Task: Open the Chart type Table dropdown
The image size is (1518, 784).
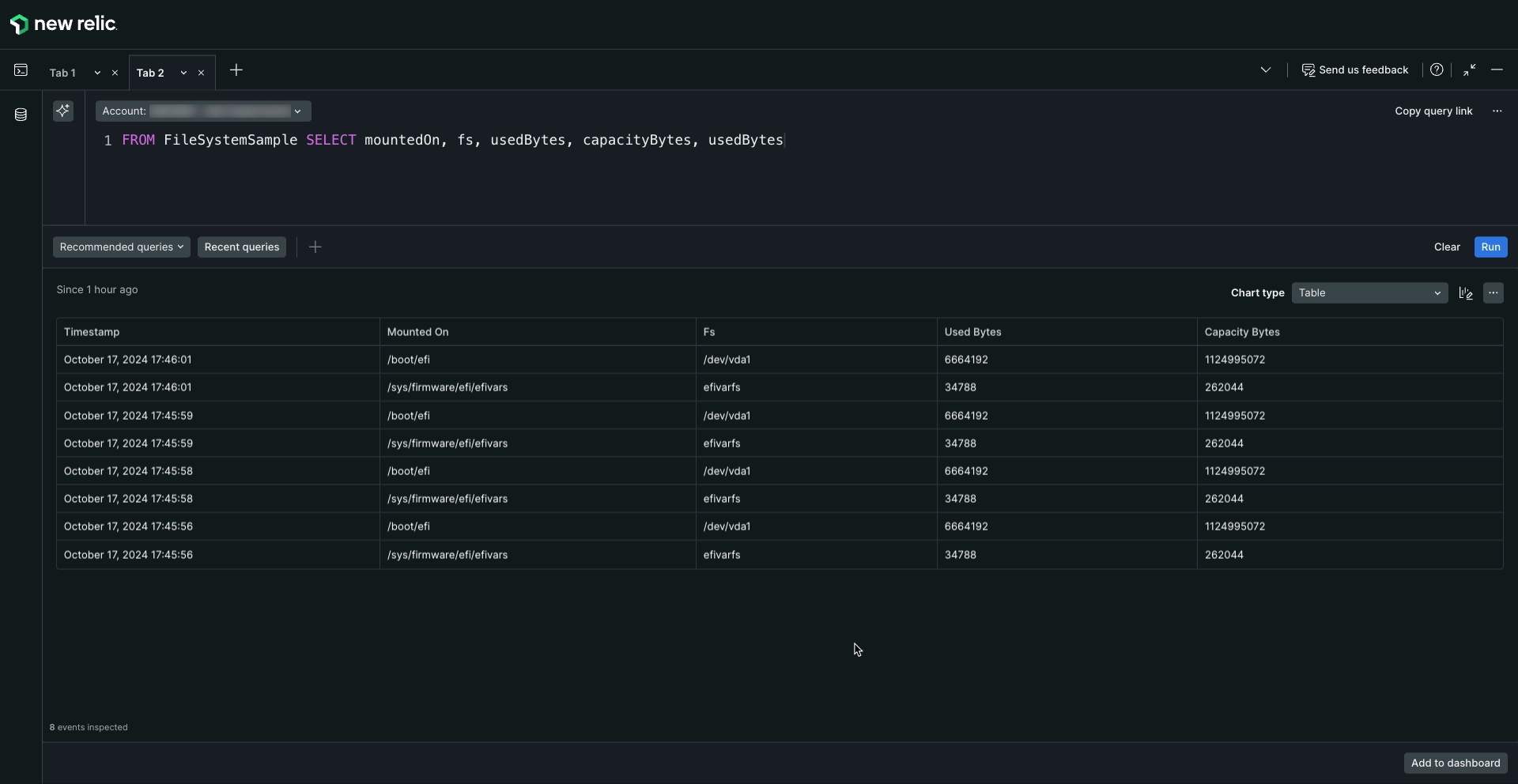Action: 1369,293
